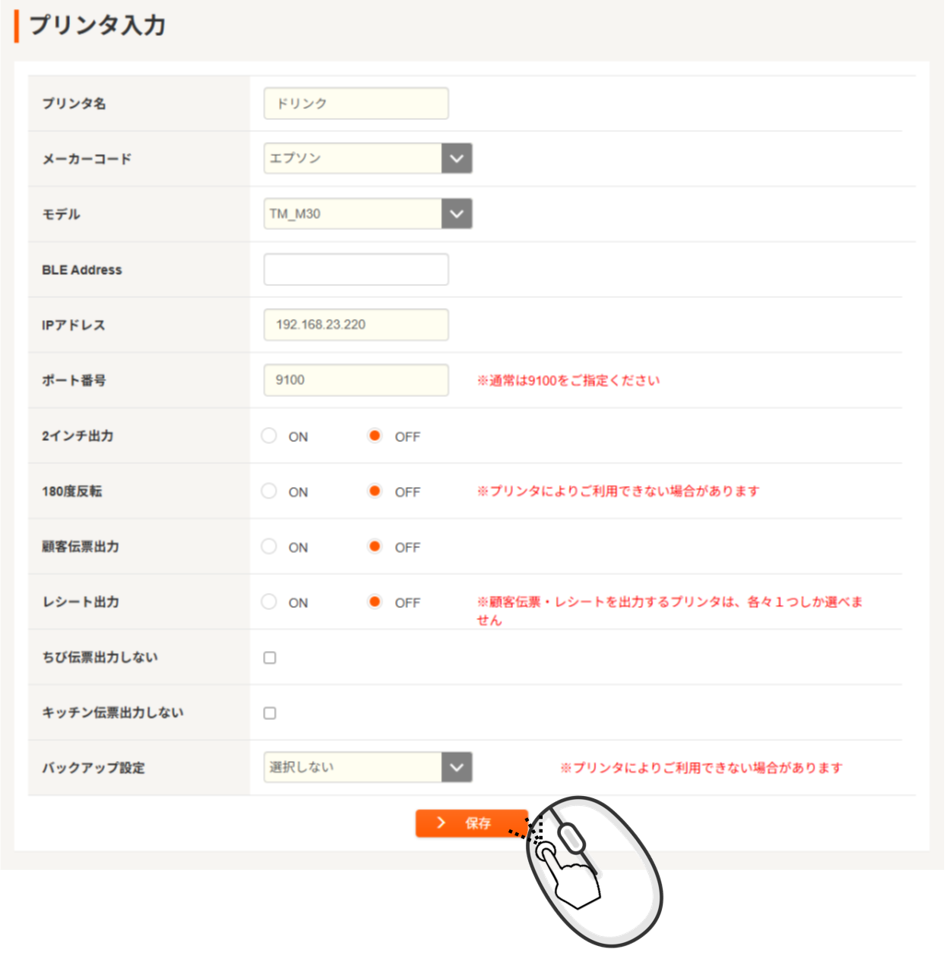Viewport: 945px width, 974px height.
Task: Click the プリンタ入力 page heading
Action: click(x=98, y=25)
